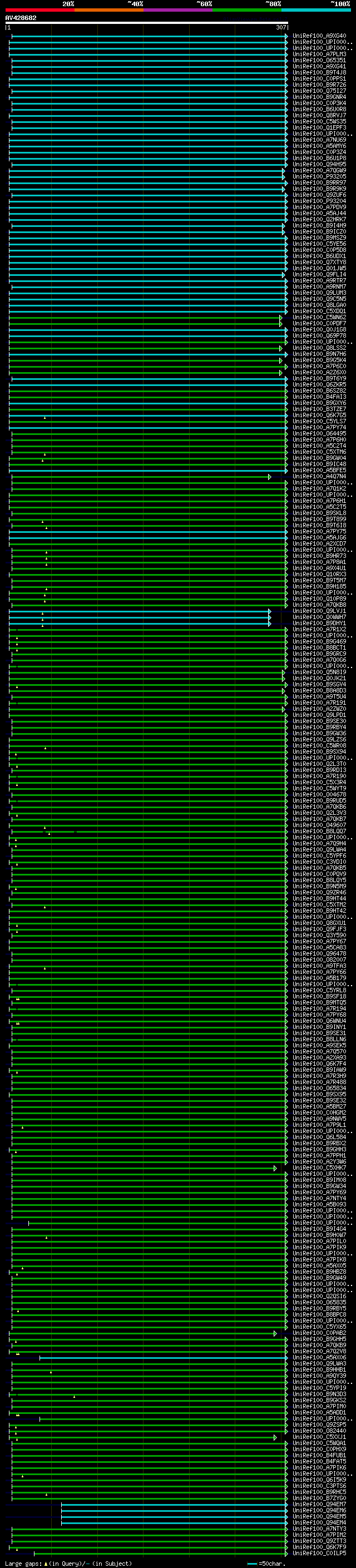This screenshot has width=356, height=1568.
Task: Select the UniRef100_Q5N8I9 label
Action: [319, 672]
